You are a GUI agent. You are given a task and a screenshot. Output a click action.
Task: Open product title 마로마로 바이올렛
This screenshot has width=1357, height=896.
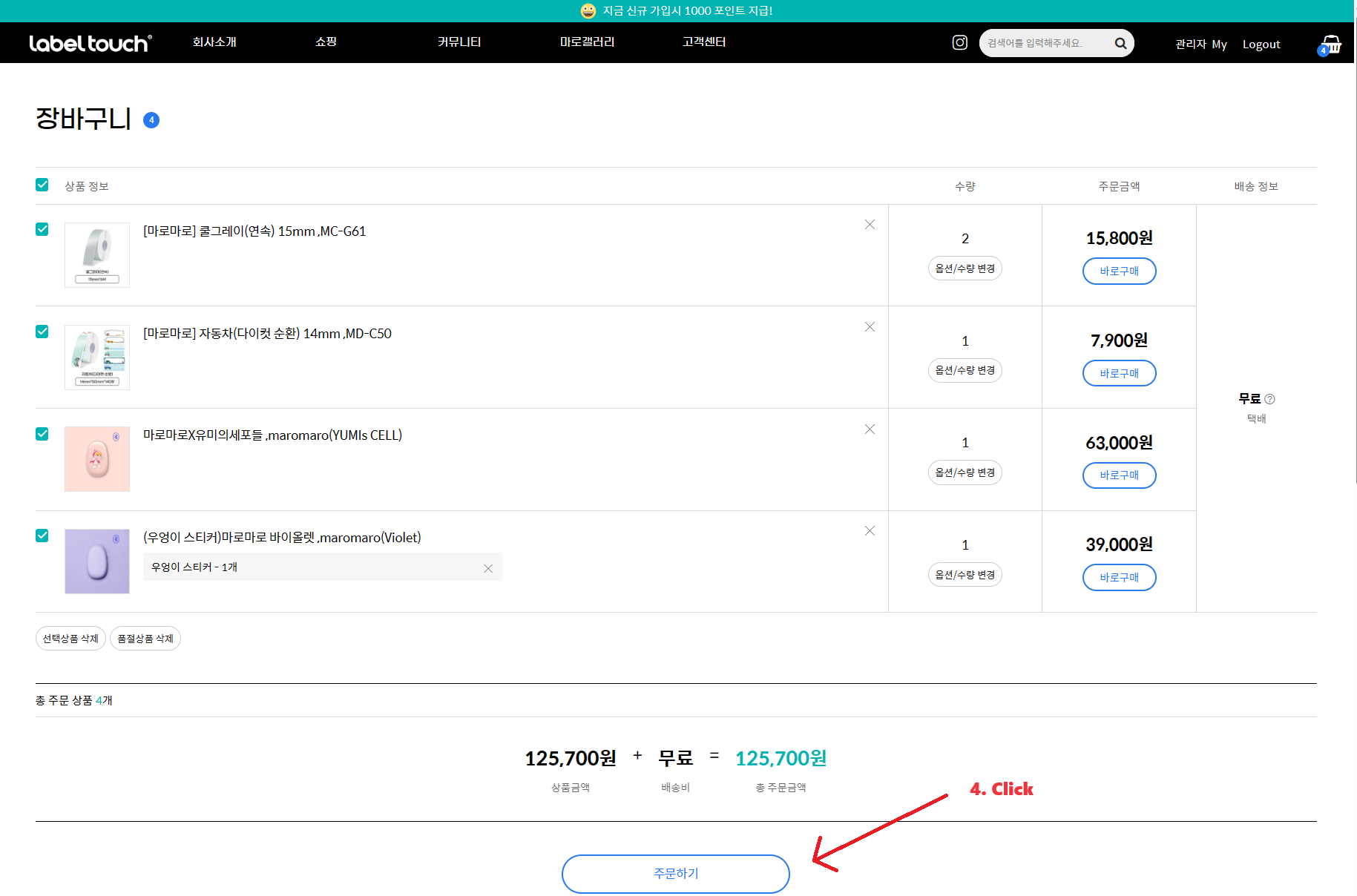282,538
